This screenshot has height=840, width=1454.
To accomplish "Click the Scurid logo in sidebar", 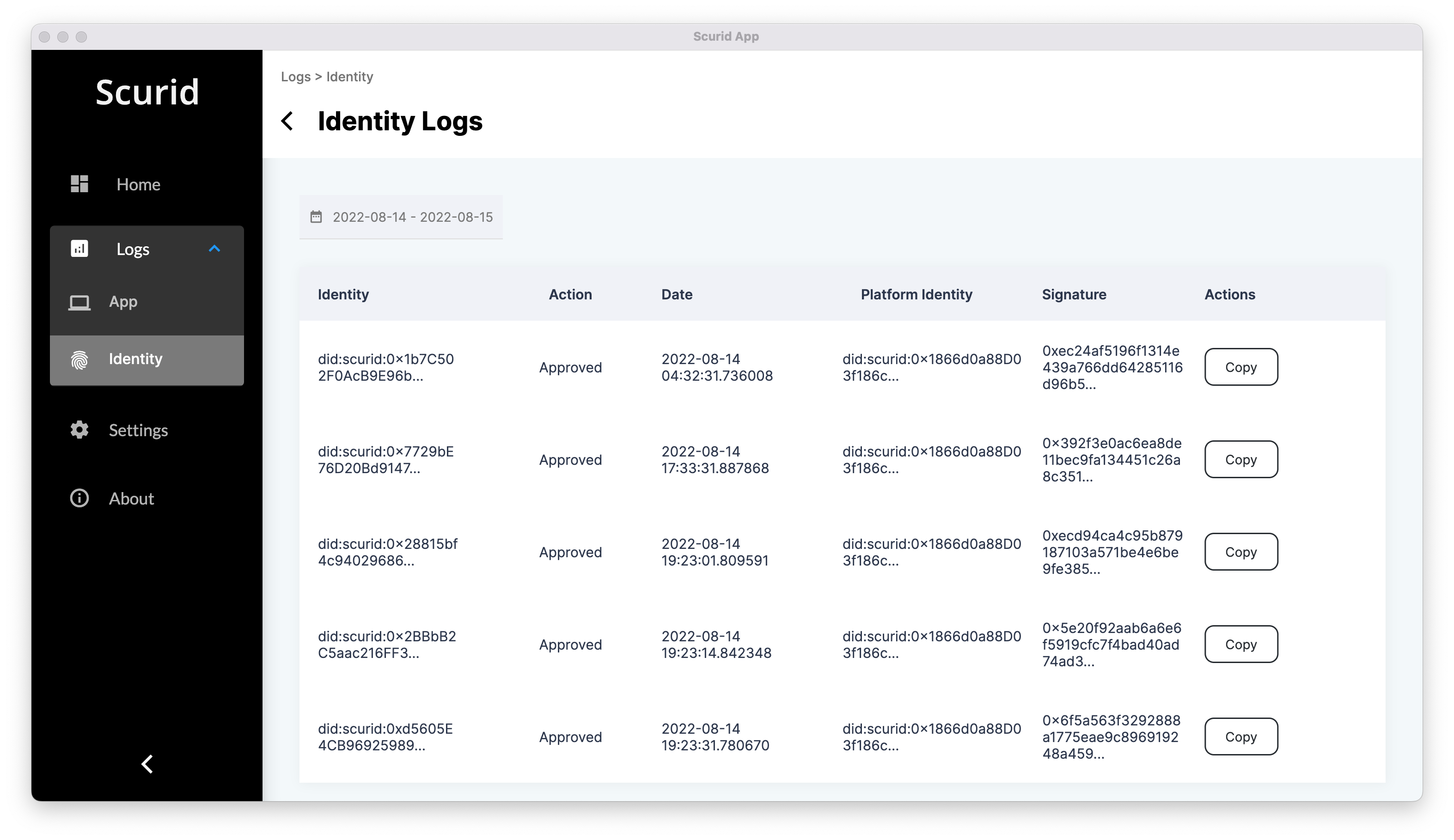I will [147, 92].
